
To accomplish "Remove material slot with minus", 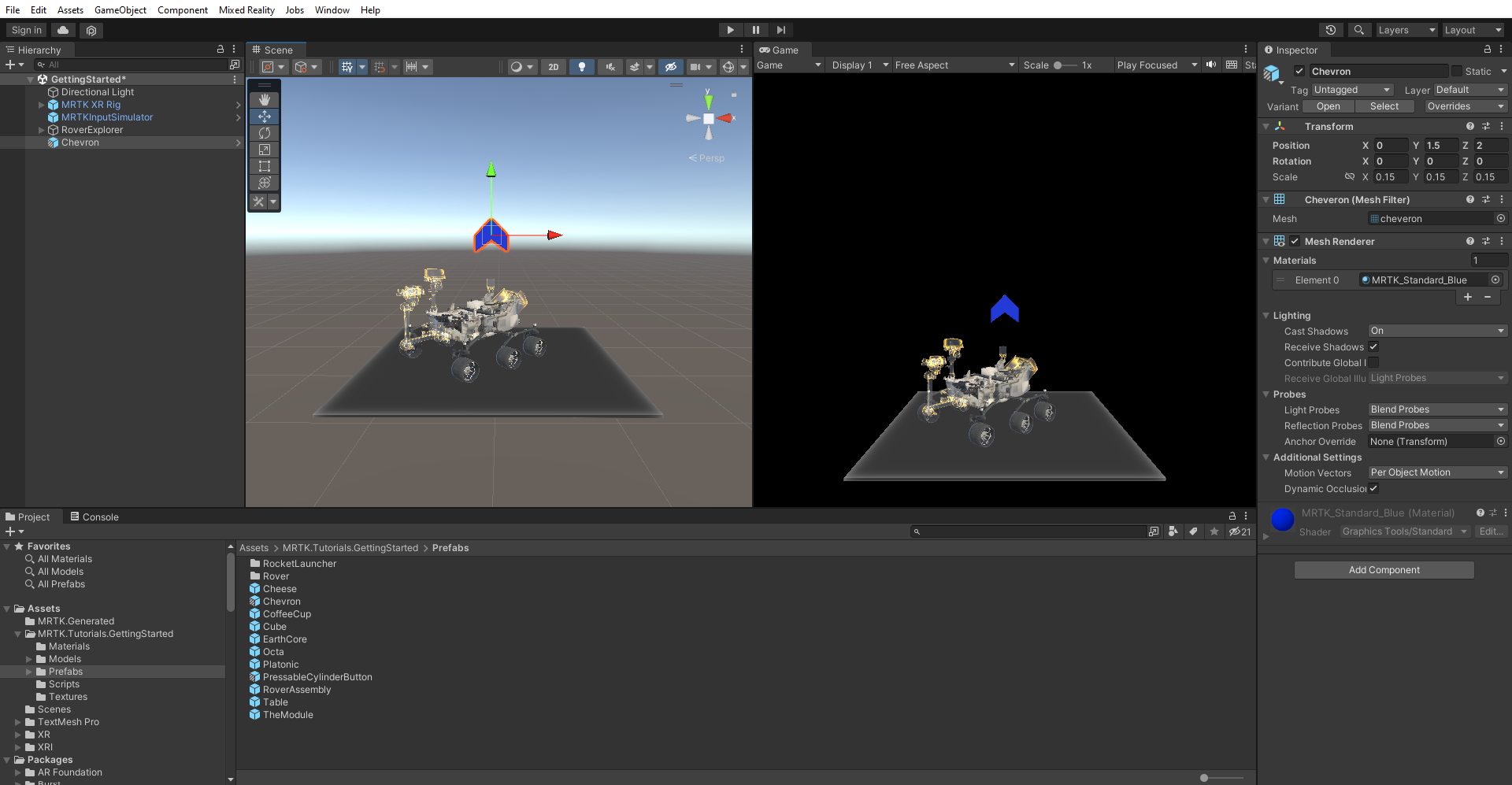I will coord(1488,297).
